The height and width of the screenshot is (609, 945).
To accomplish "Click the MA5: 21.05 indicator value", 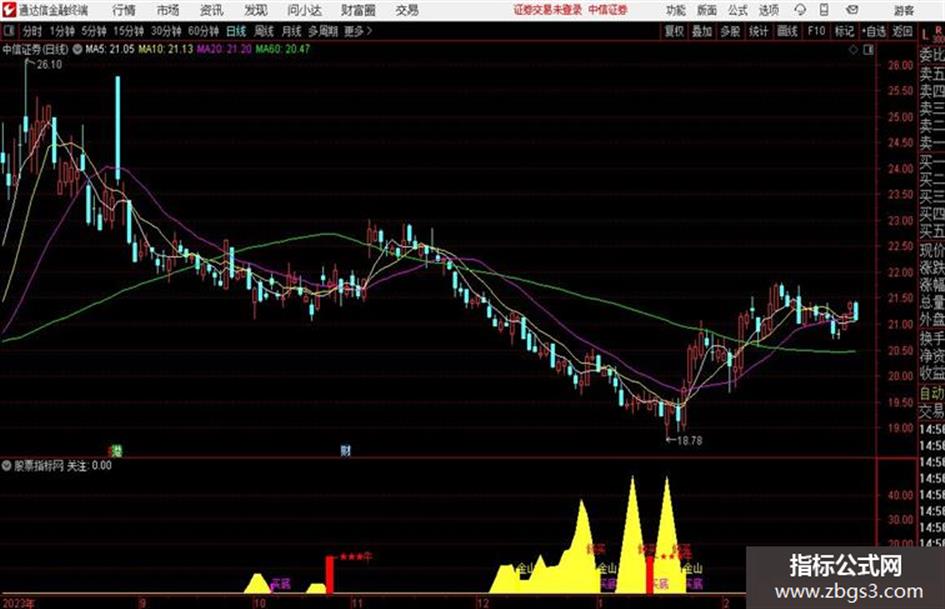I will (110, 49).
